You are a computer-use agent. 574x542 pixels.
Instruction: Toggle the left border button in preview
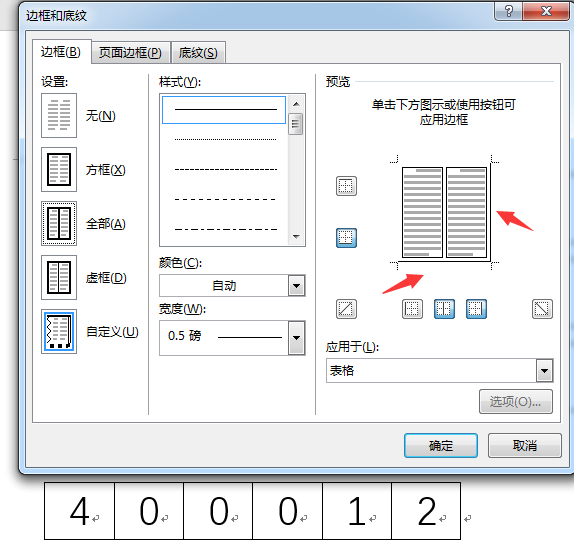[x=412, y=309]
